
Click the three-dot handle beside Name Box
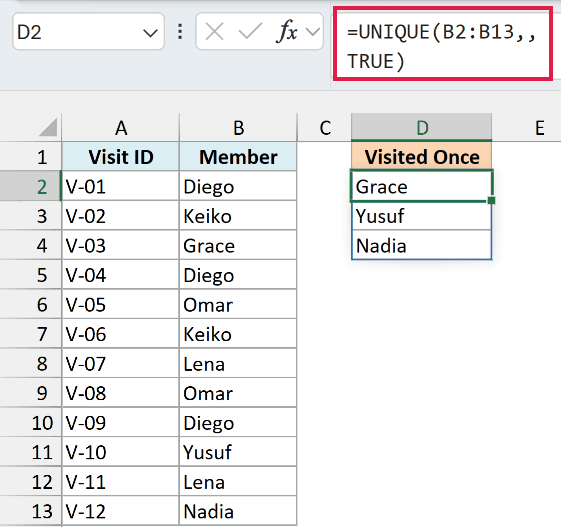coord(180,31)
